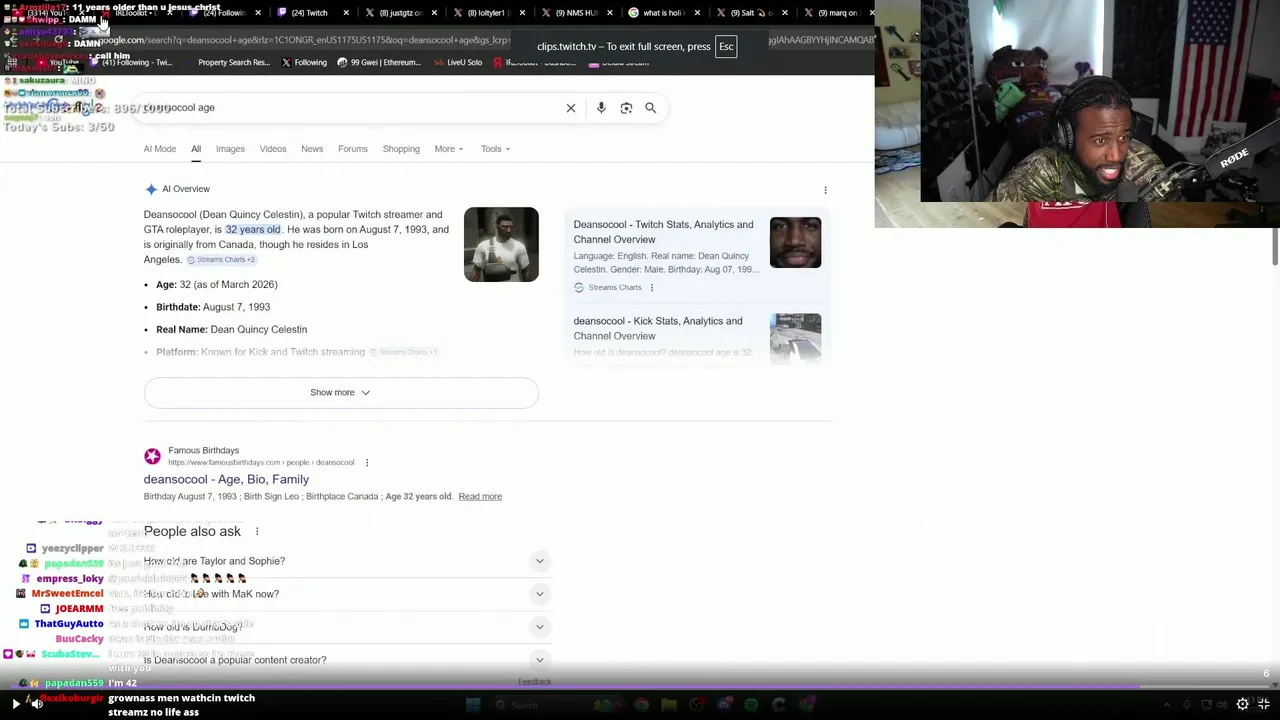Open Deansocool GTA character thumbnail
This screenshot has height=720, width=1280.
(501, 244)
